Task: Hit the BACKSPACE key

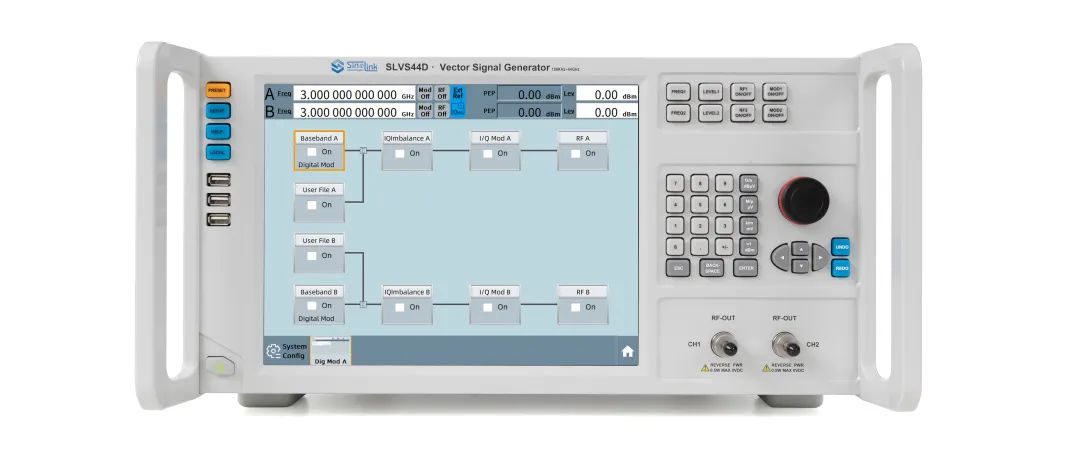Action: (x=712, y=268)
